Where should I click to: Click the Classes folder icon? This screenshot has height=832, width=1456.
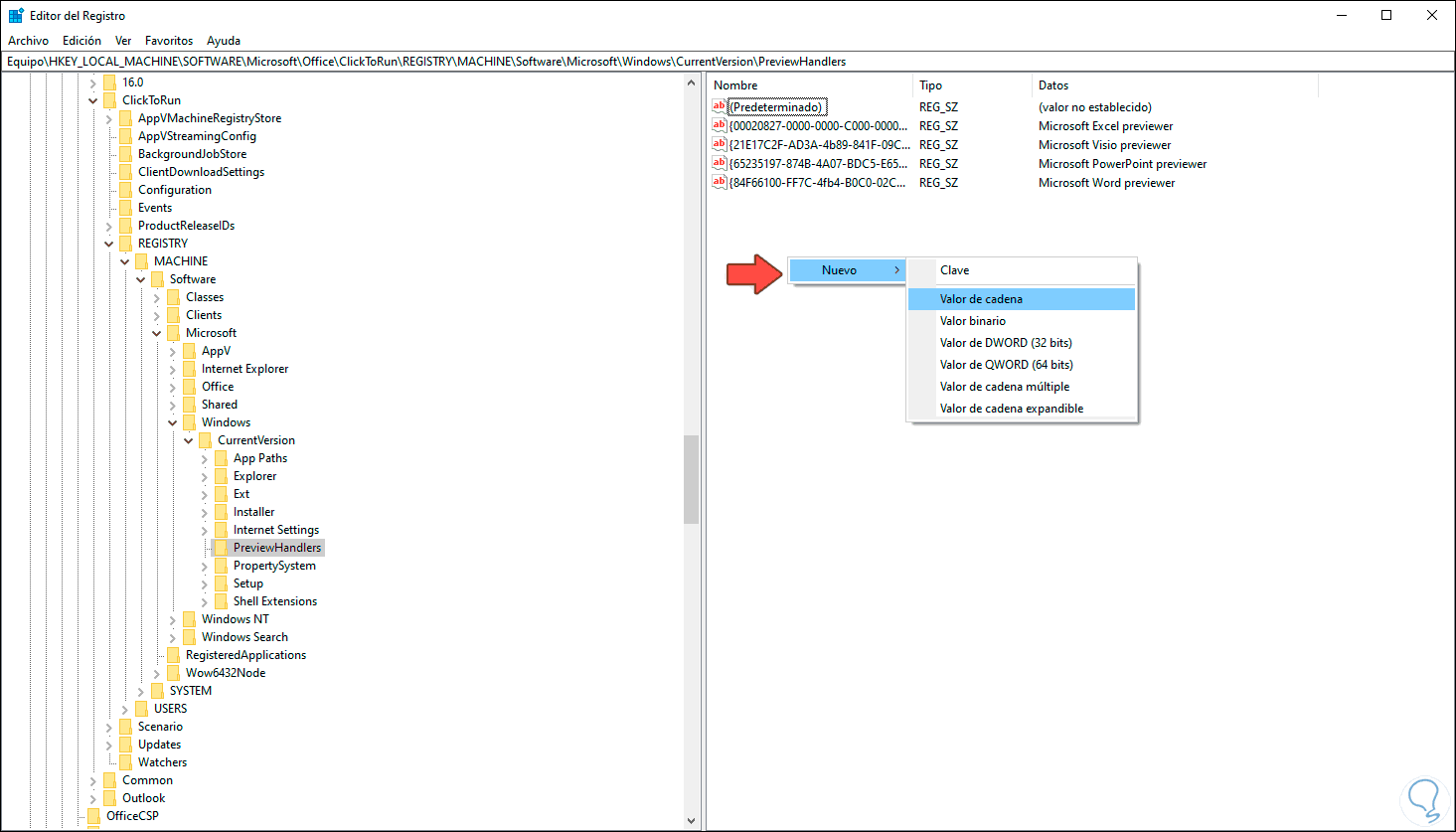[x=173, y=297]
